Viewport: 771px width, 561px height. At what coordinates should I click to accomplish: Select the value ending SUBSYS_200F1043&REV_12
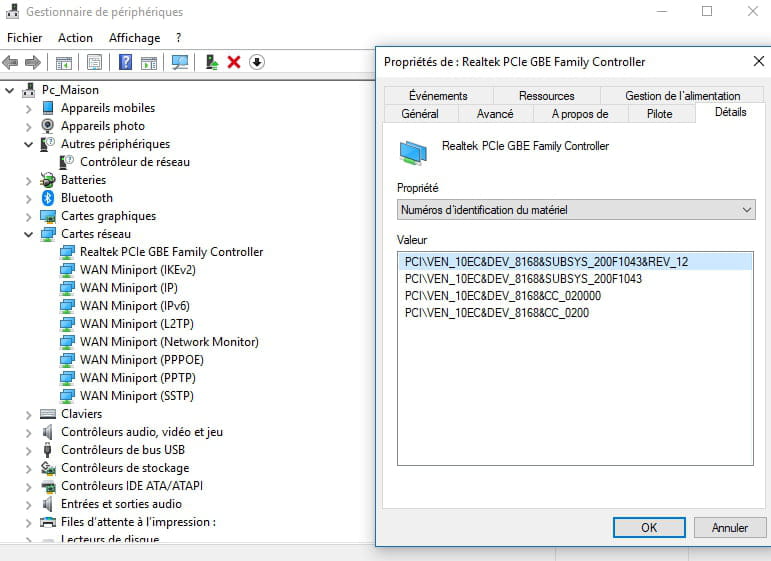coord(575,262)
